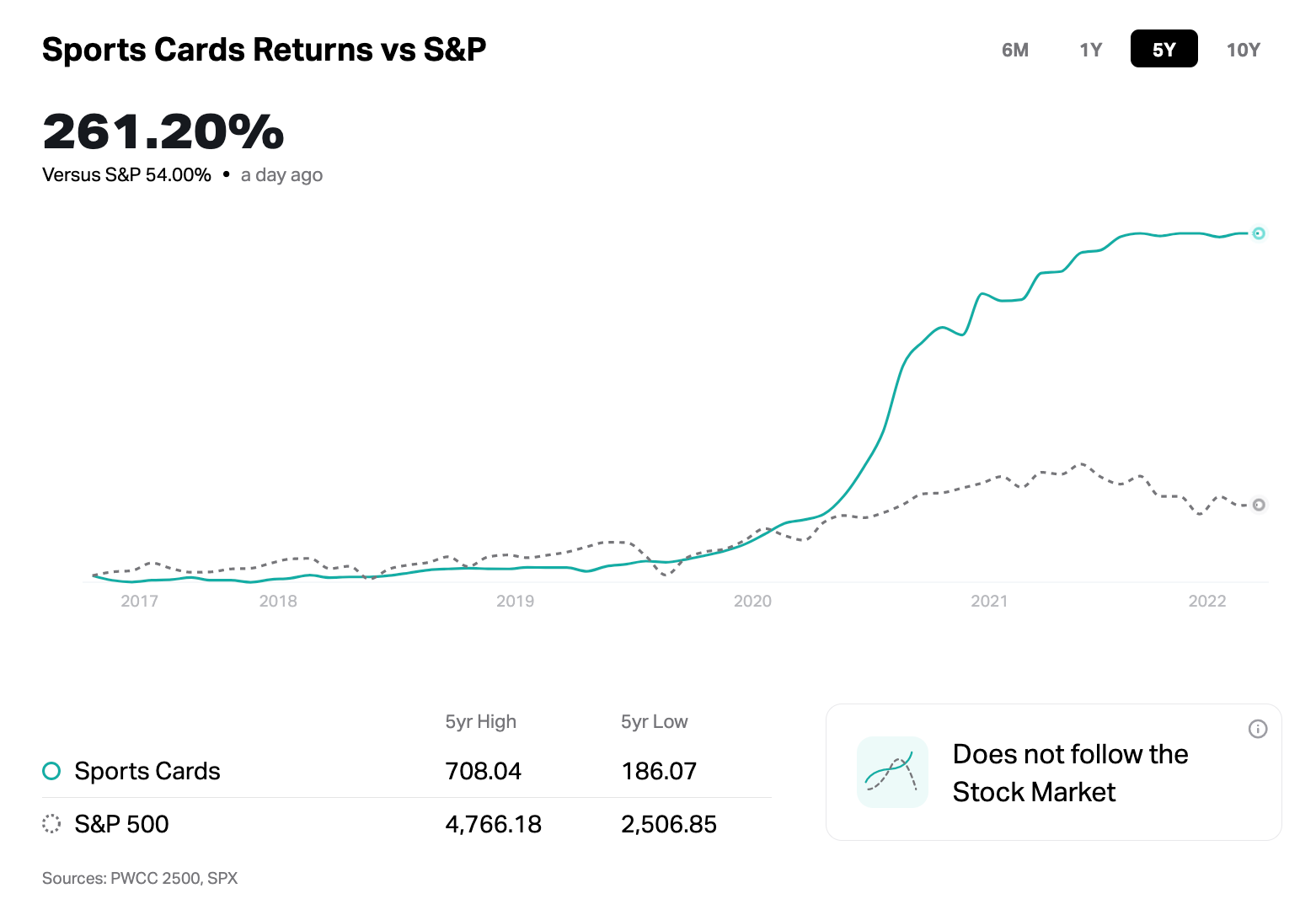Click the teal icon inside the rounded card

[x=891, y=772]
